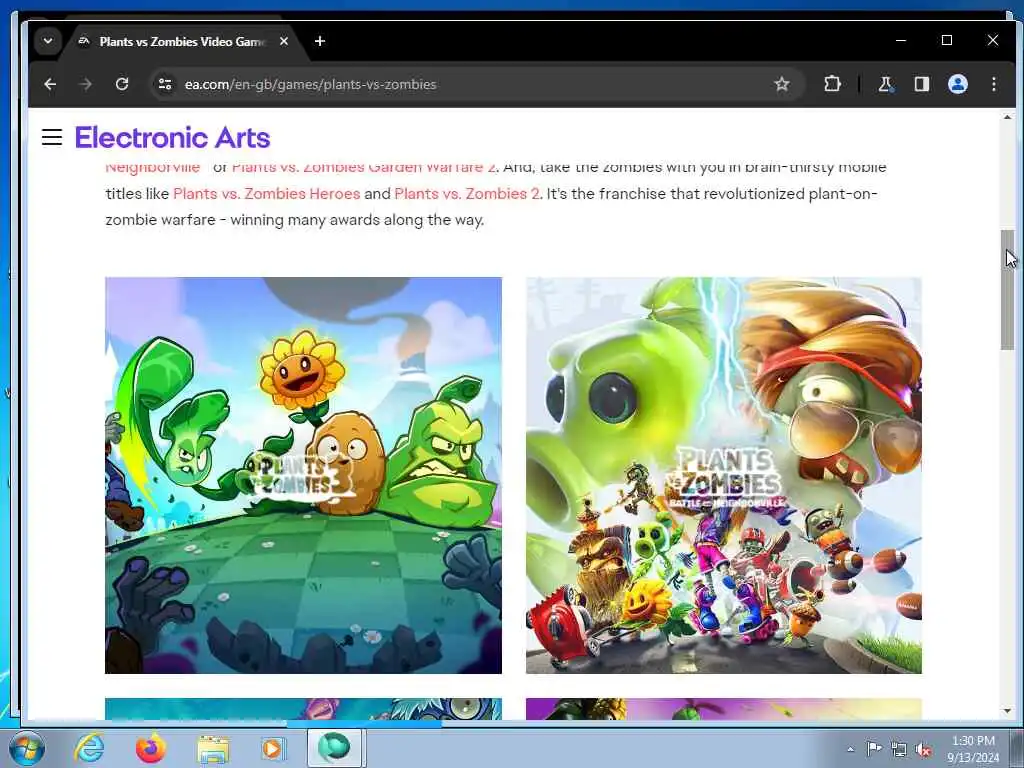The width and height of the screenshot is (1024, 768).
Task: Open the network tray icon
Action: tap(899, 749)
